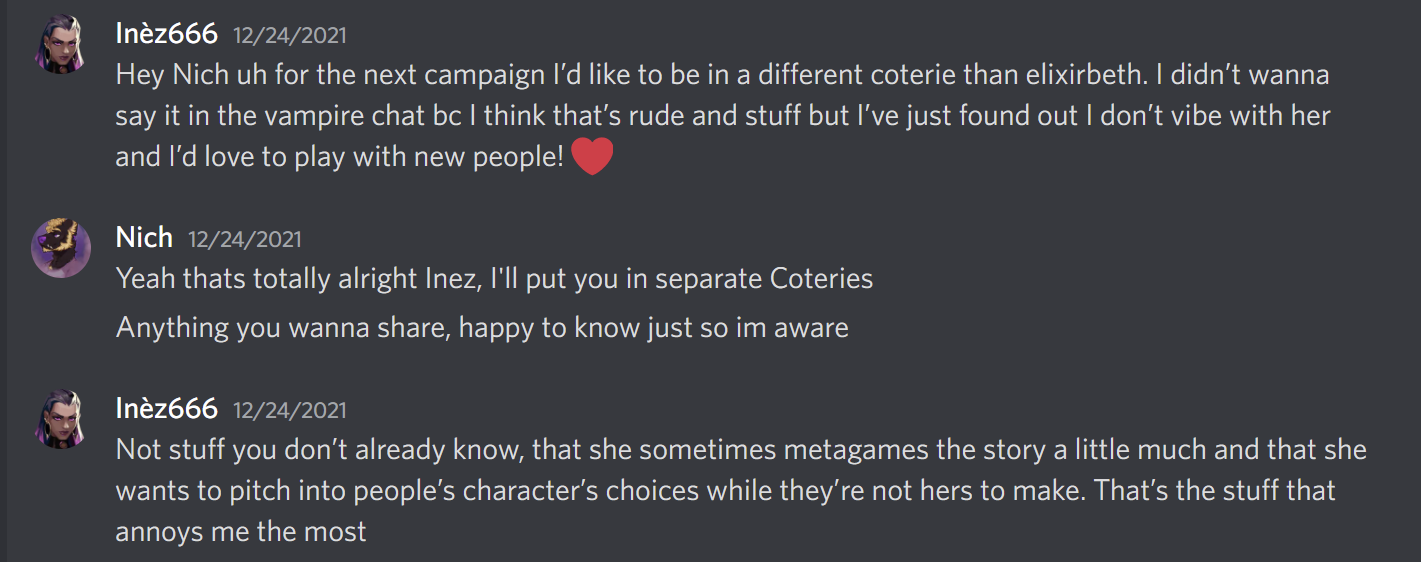Click the first message's 12/24/2021 timestamp
Image resolution: width=1421 pixels, height=562 pixels.
[x=290, y=36]
